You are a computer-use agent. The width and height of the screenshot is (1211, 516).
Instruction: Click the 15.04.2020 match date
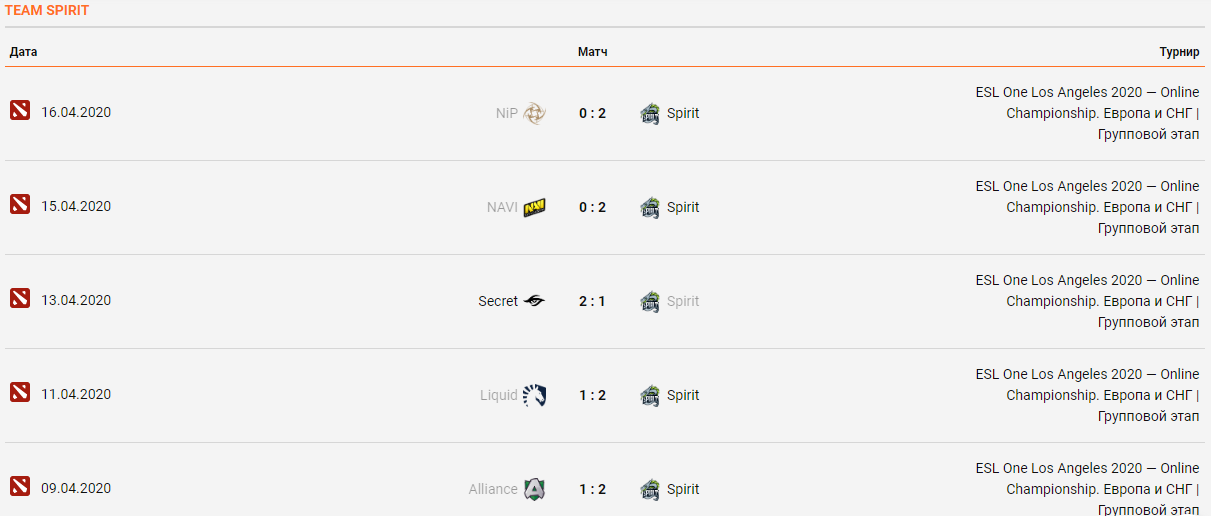pyautogui.click(x=76, y=207)
